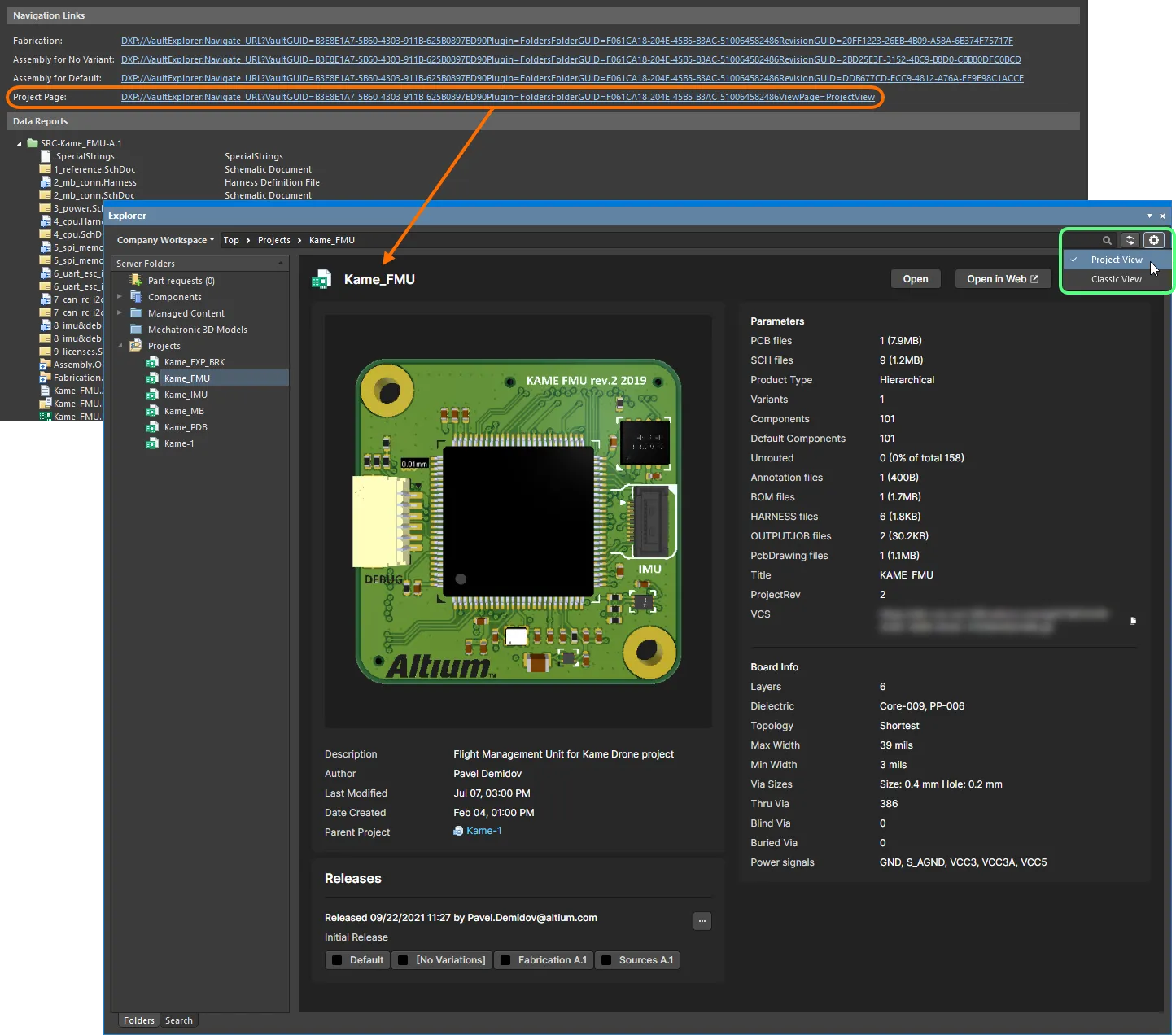The height and width of the screenshot is (1035, 1176).
Task: Select Classic View from the view menu
Action: (1117, 279)
